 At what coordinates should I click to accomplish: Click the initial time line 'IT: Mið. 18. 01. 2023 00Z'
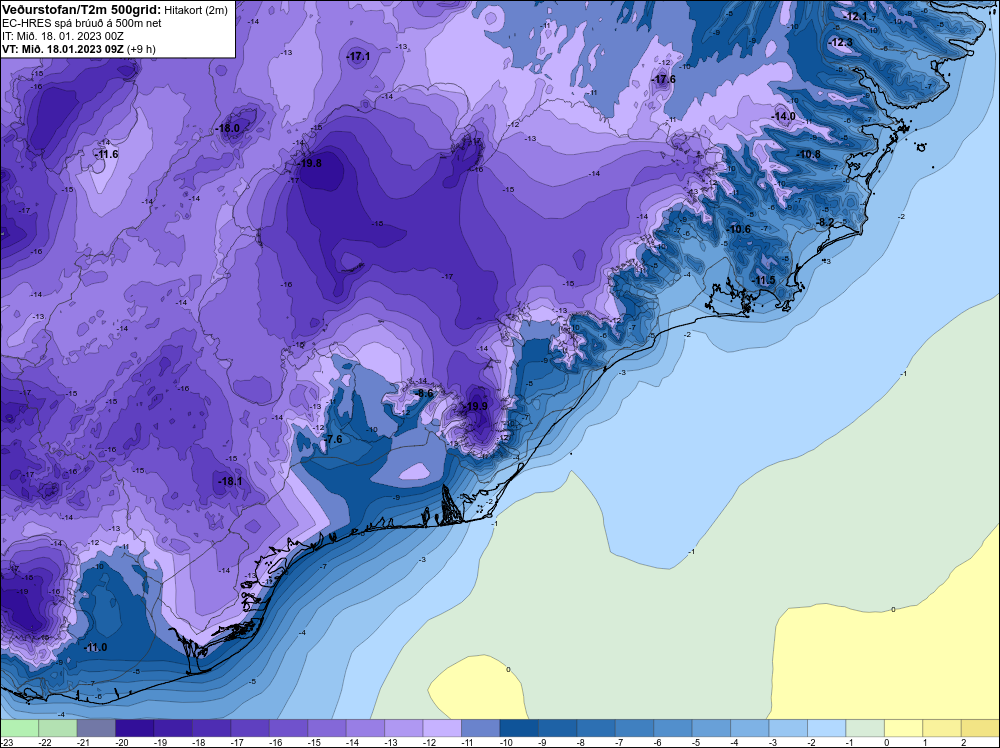(62, 36)
